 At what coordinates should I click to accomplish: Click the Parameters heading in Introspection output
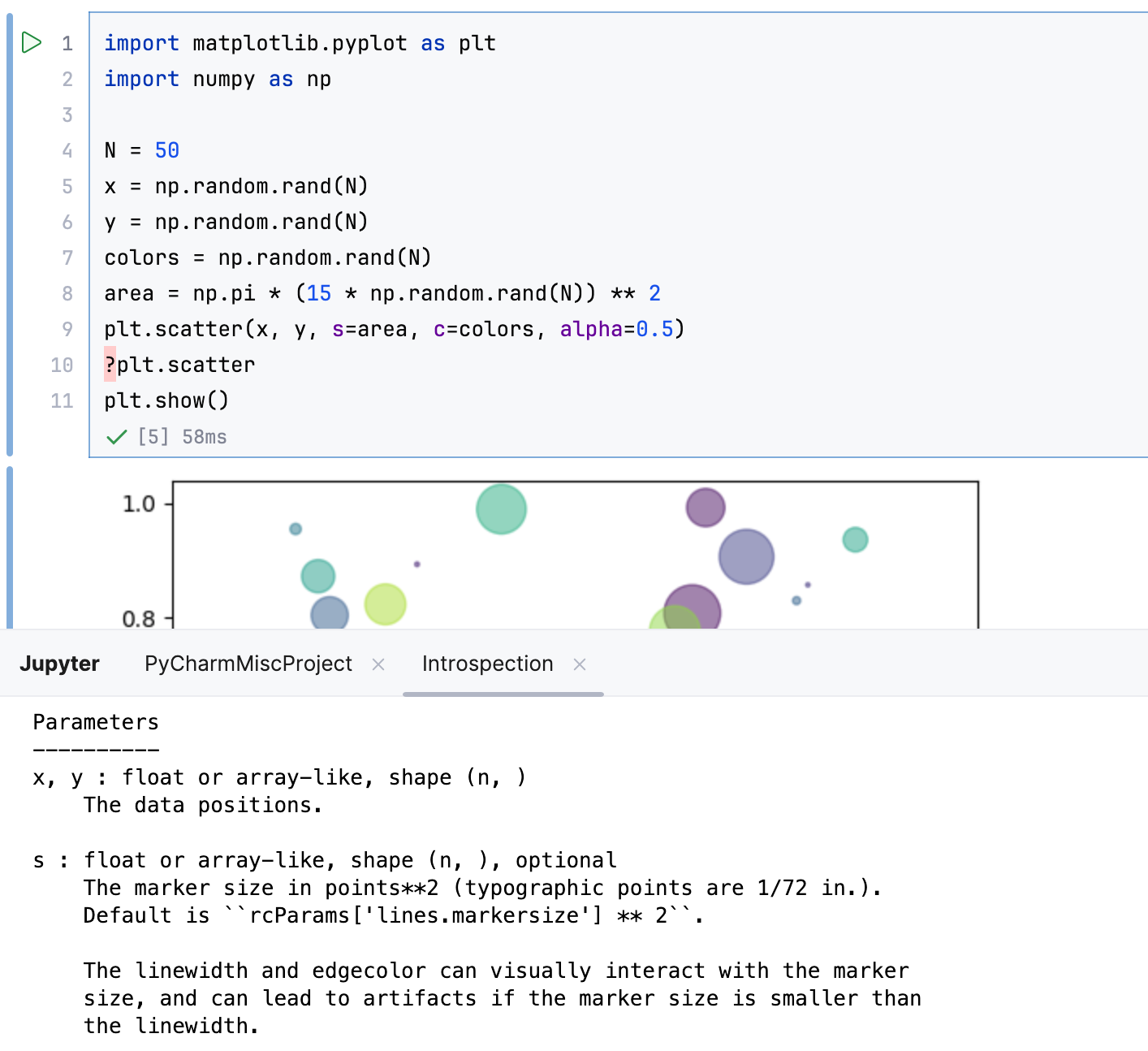click(95, 722)
